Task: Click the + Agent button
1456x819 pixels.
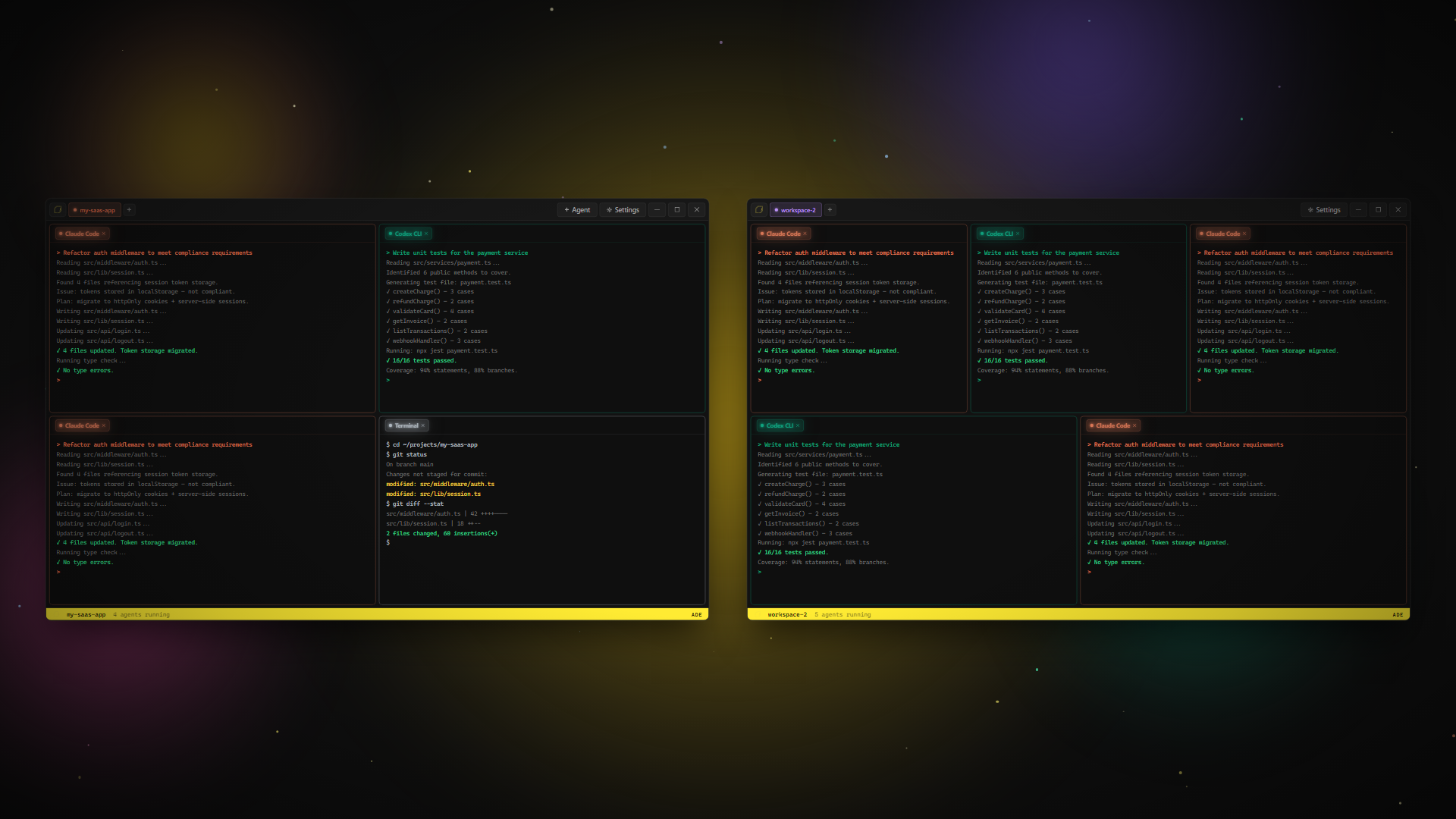Action: tap(577, 210)
